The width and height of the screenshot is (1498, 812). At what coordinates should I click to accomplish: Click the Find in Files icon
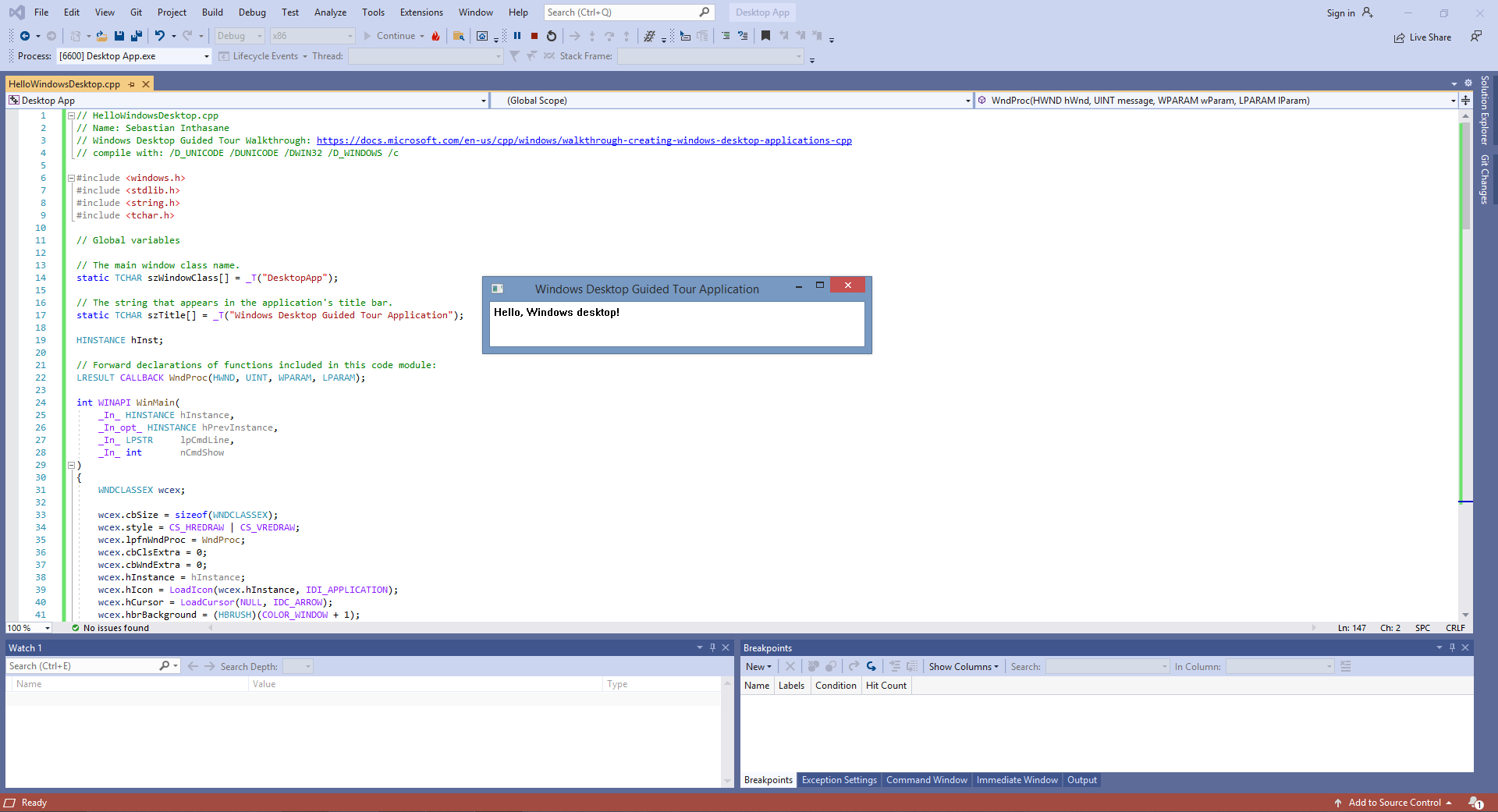coord(459,36)
